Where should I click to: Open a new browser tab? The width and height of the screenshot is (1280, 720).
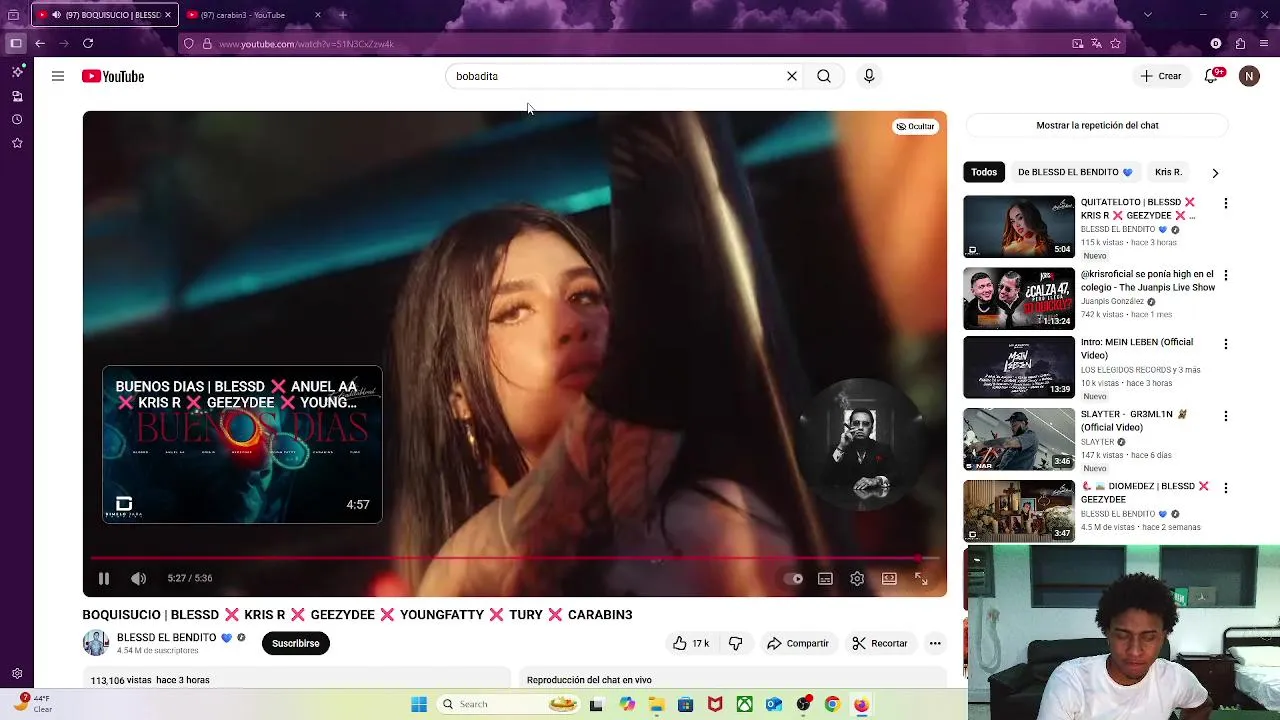343,15
